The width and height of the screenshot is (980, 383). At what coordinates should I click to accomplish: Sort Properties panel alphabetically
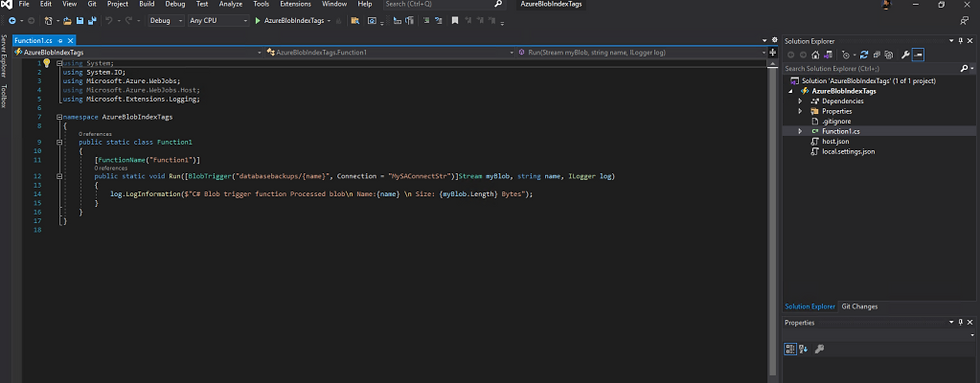pyautogui.click(x=804, y=349)
